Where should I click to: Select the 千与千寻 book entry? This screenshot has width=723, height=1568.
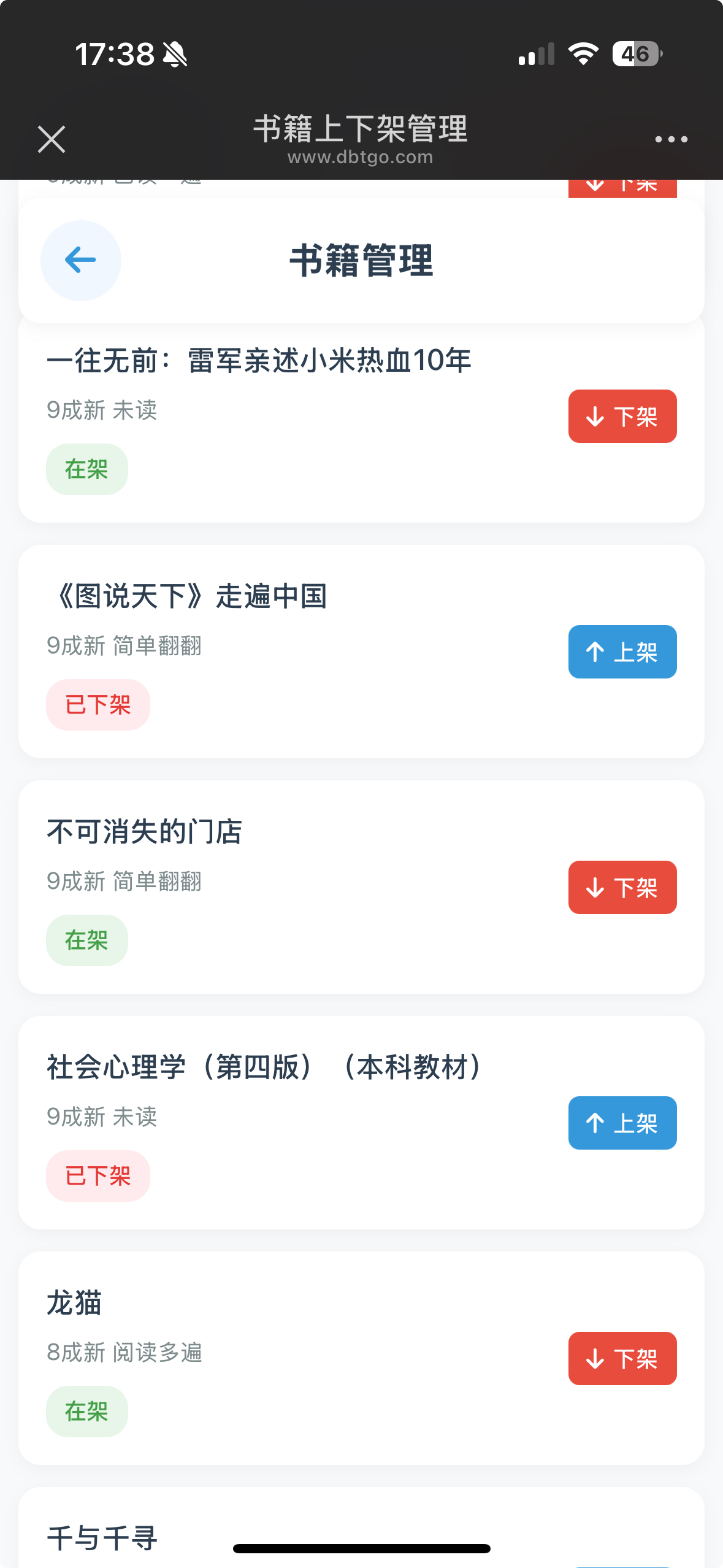102,1538
